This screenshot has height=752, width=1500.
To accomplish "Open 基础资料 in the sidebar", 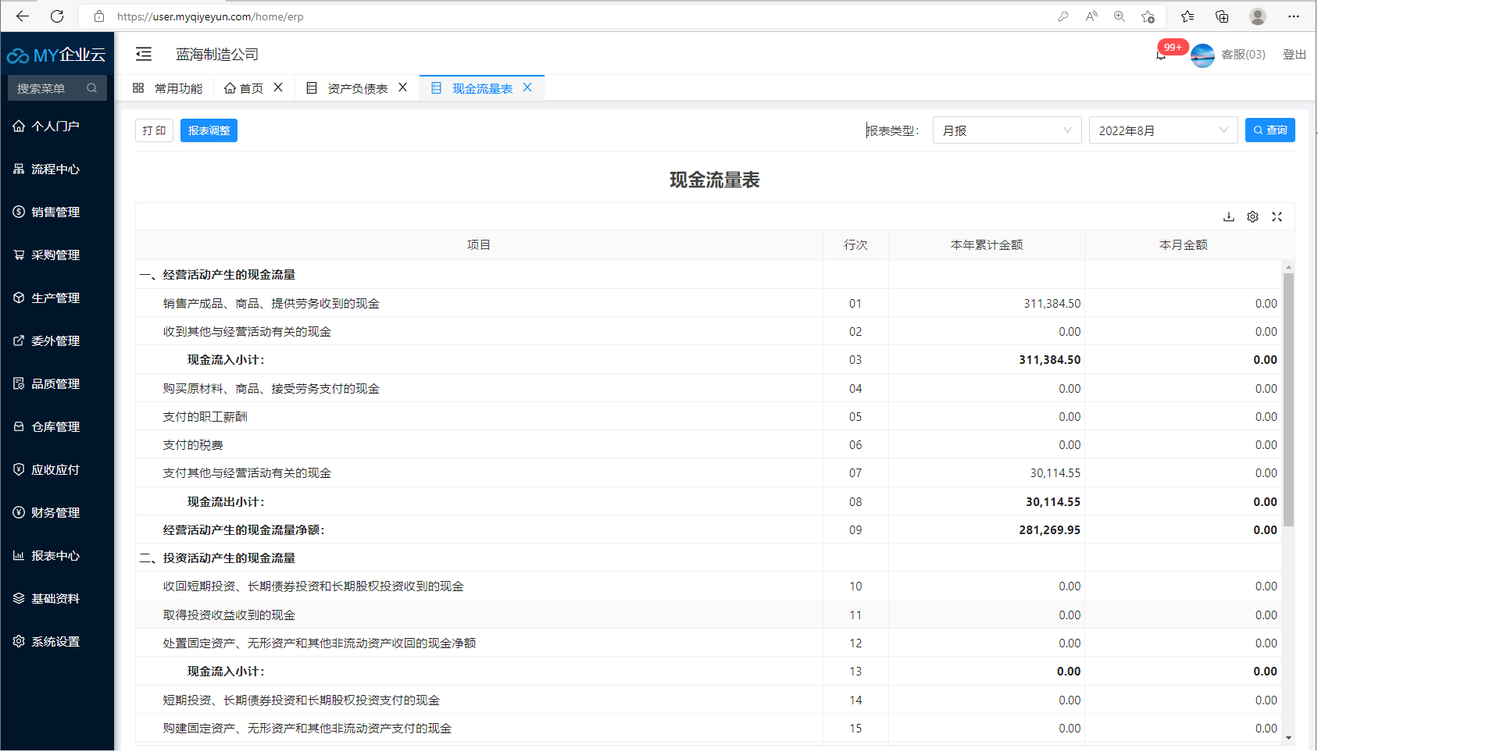I will [x=57, y=599].
